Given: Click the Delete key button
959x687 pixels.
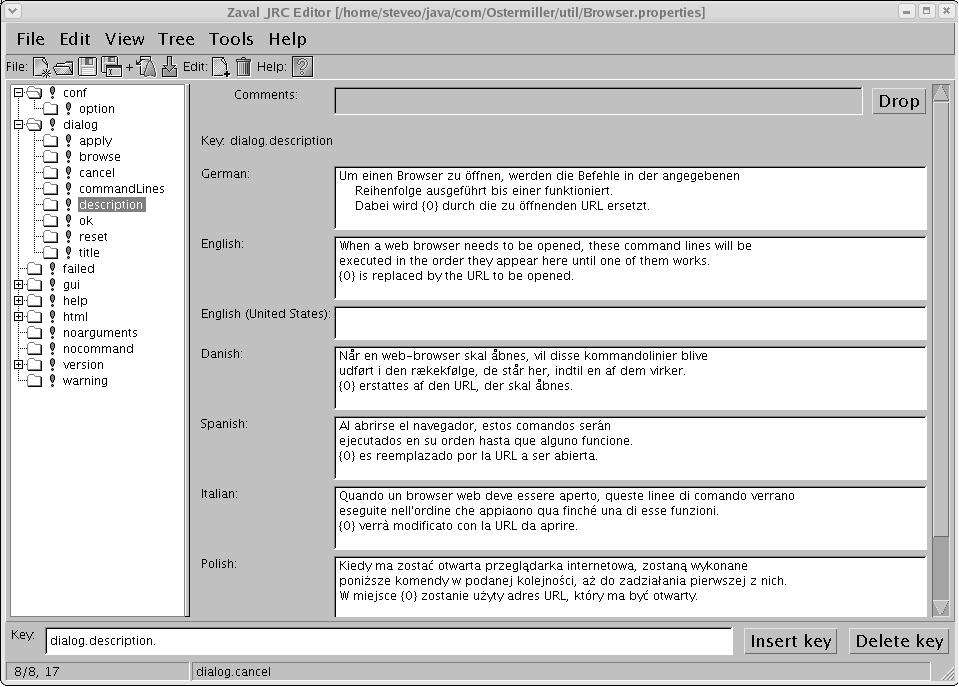Looking at the screenshot, I should click(899, 641).
